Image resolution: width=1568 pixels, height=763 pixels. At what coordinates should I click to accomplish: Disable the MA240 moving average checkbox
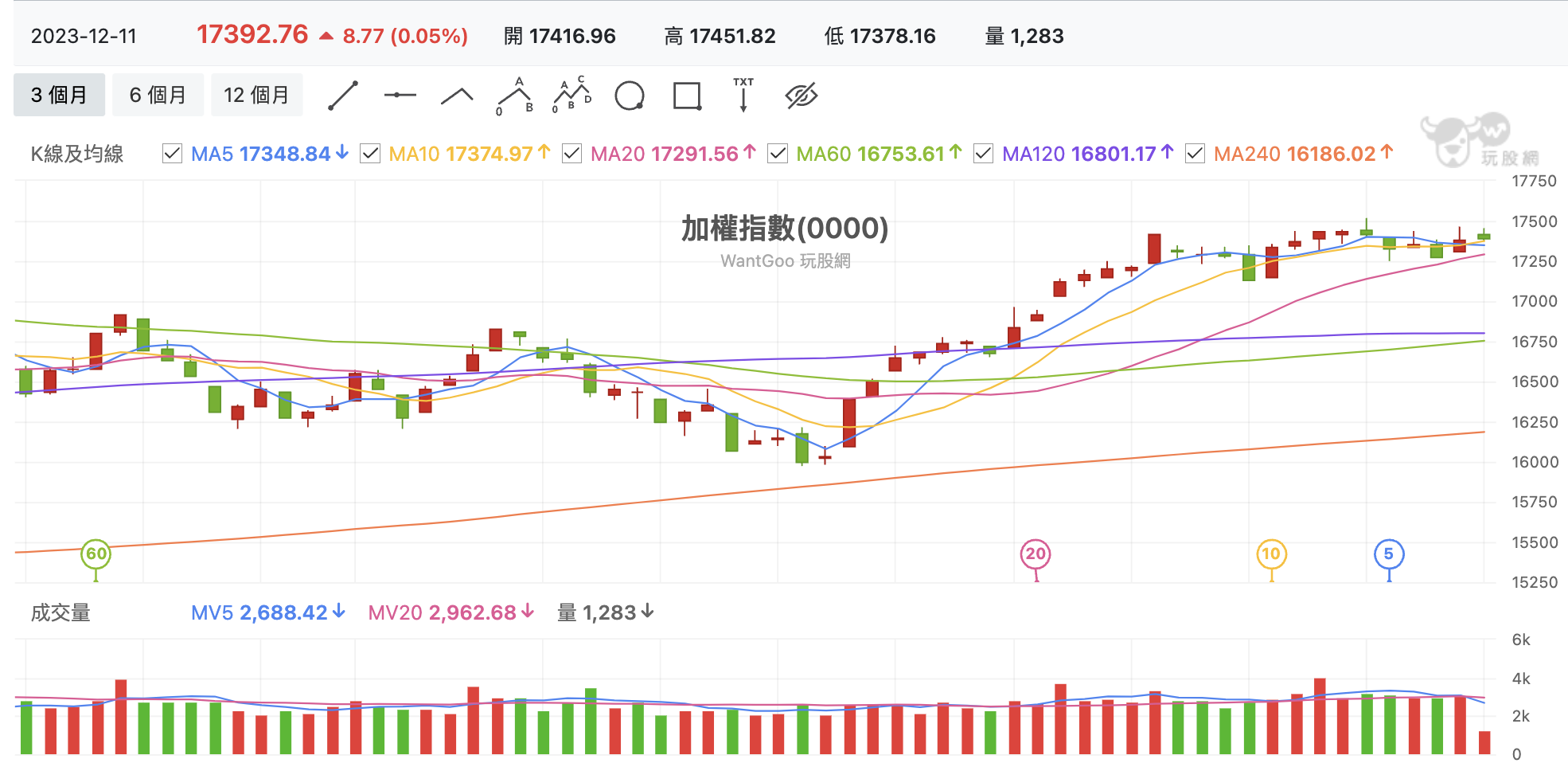(x=1195, y=154)
